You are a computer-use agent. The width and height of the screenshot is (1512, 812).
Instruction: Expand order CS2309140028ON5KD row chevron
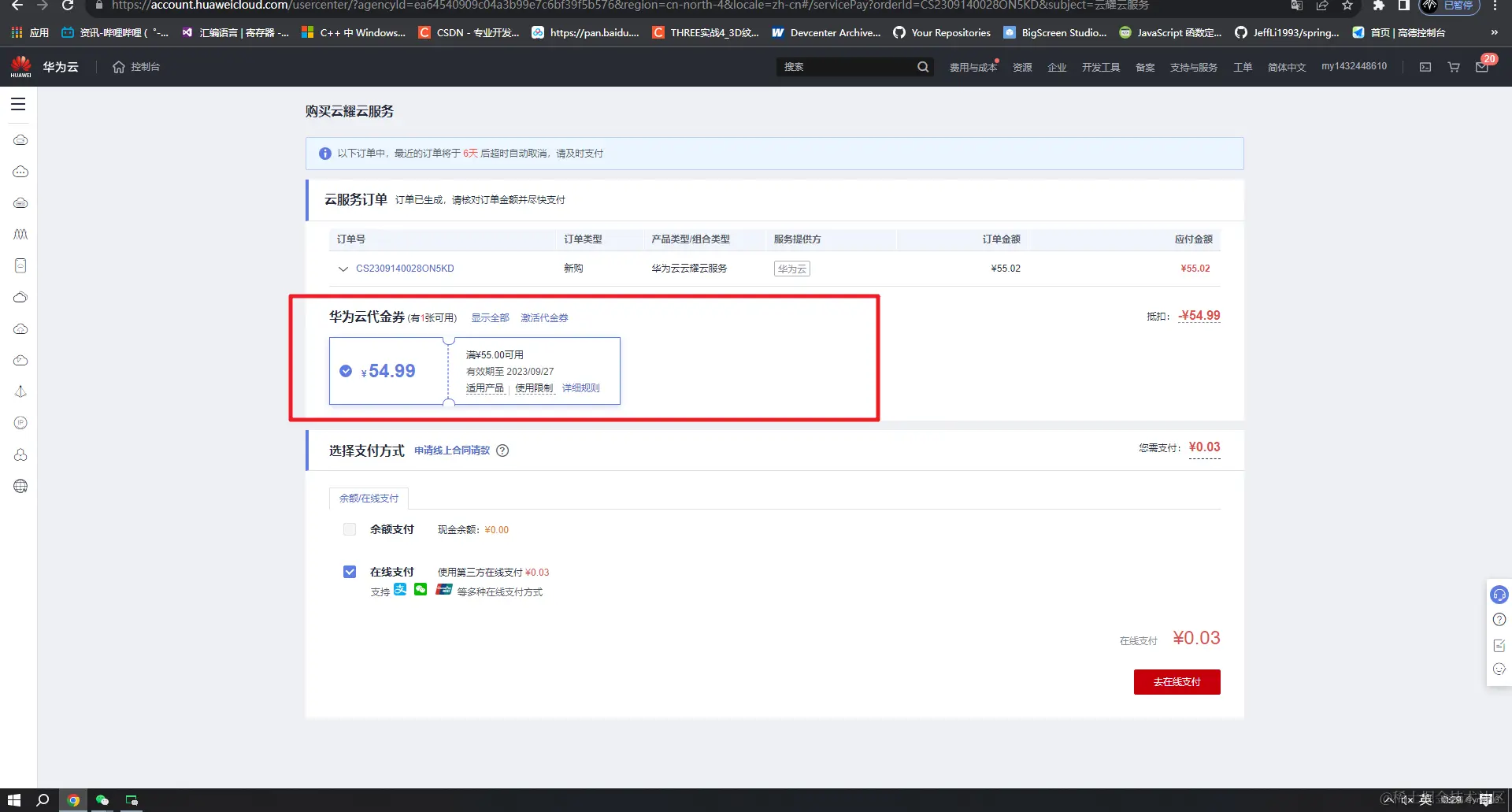tap(343, 269)
